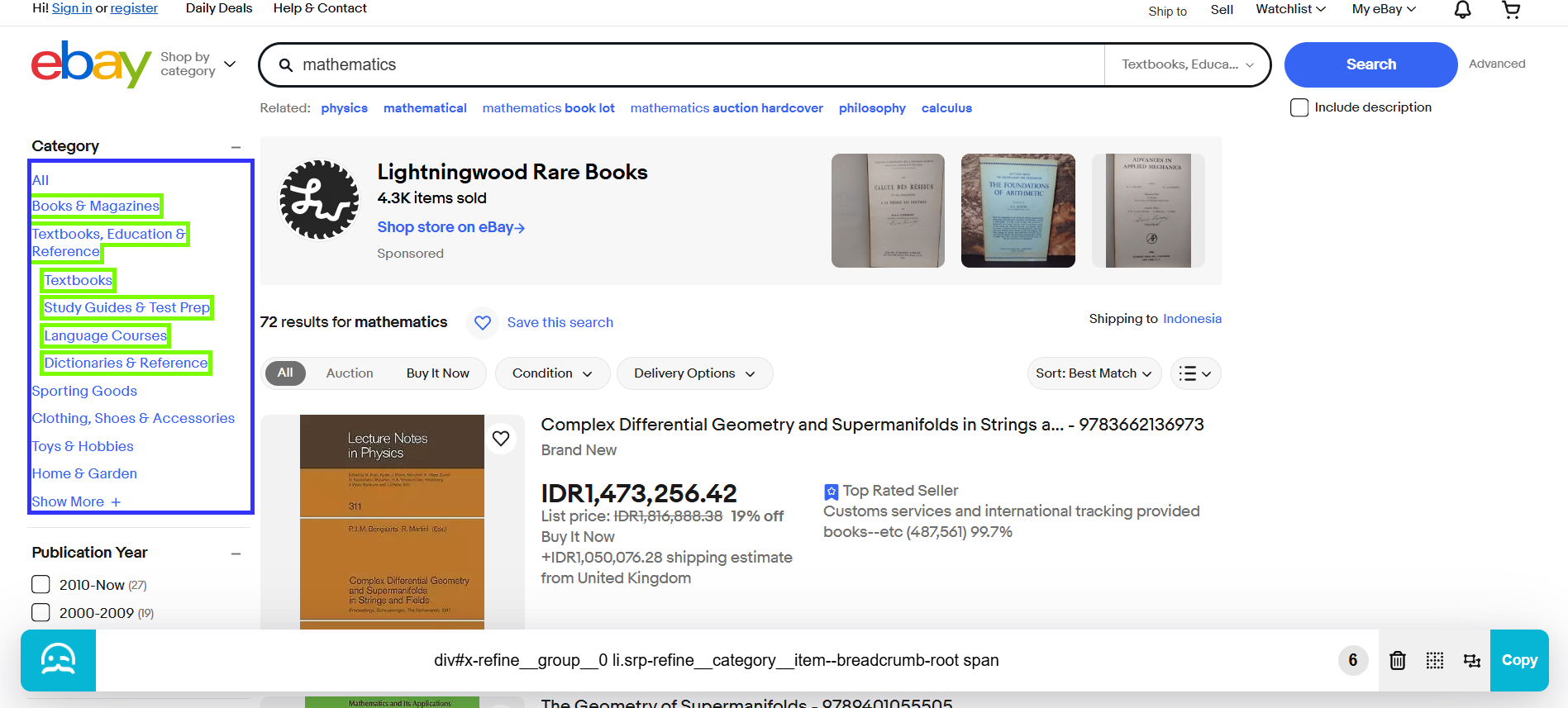
Task: Click the plus icon beside Show More
Action: pos(116,502)
